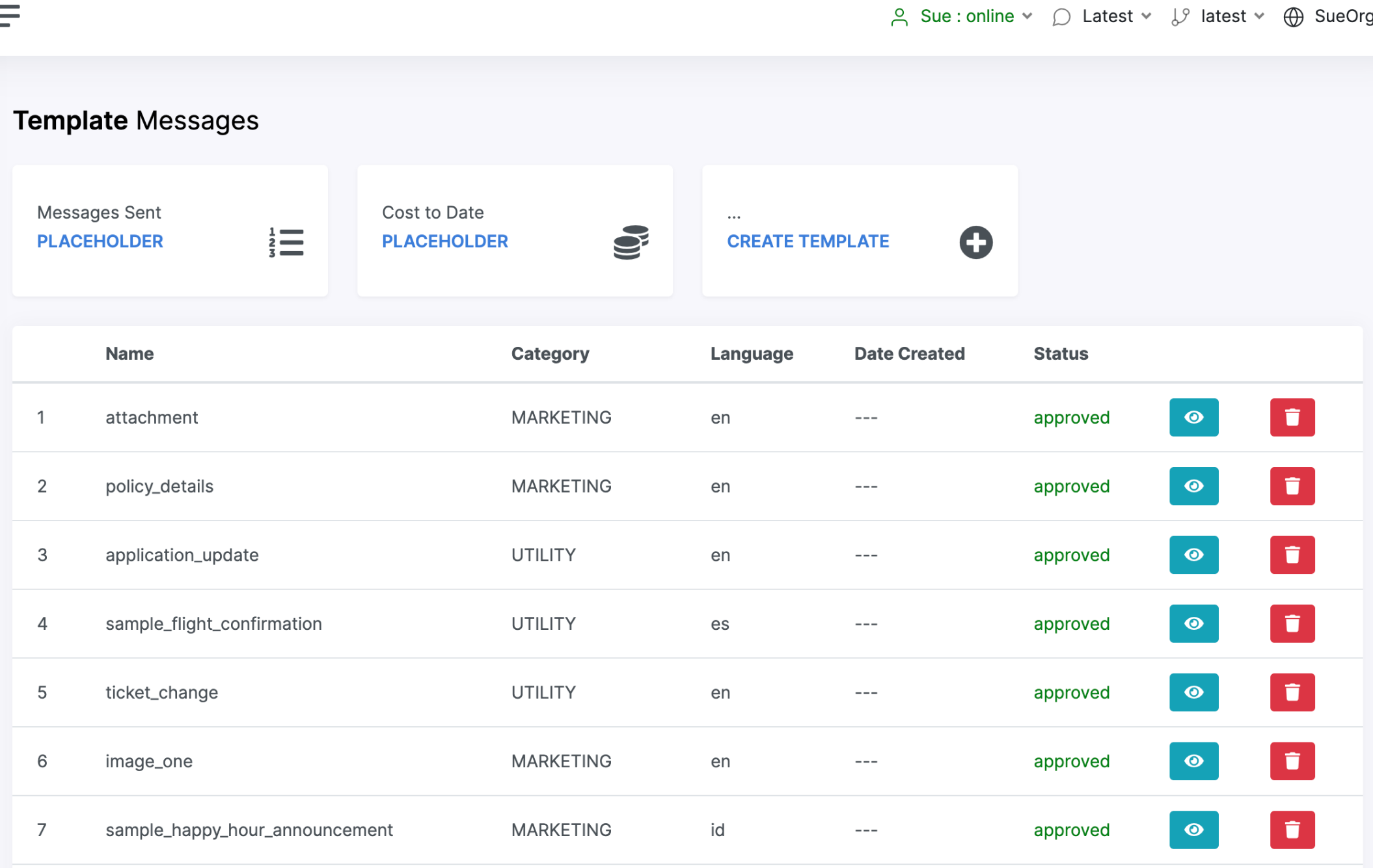Click the coins icon in Cost to Date
The width and height of the screenshot is (1373, 868).
pyautogui.click(x=631, y=242)
